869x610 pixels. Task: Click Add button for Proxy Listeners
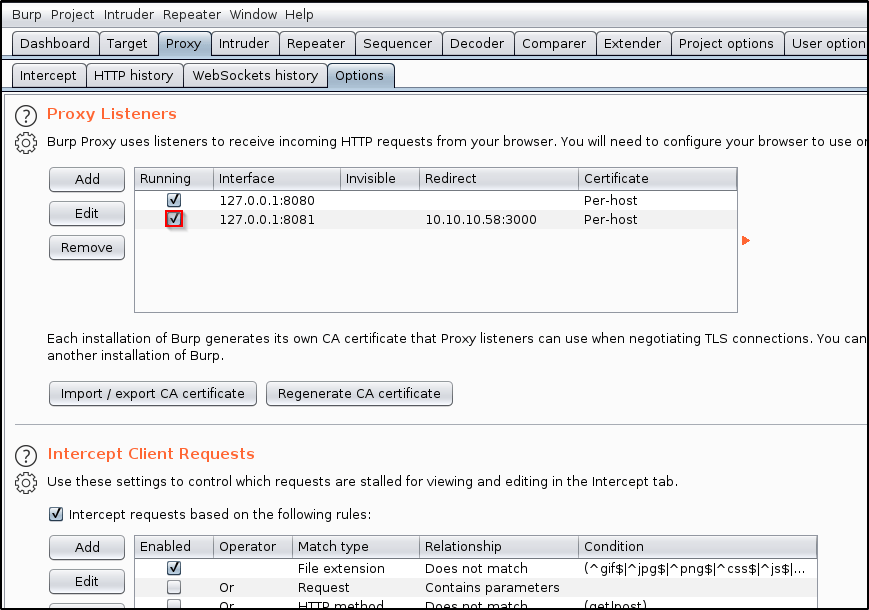click(87, 180)
